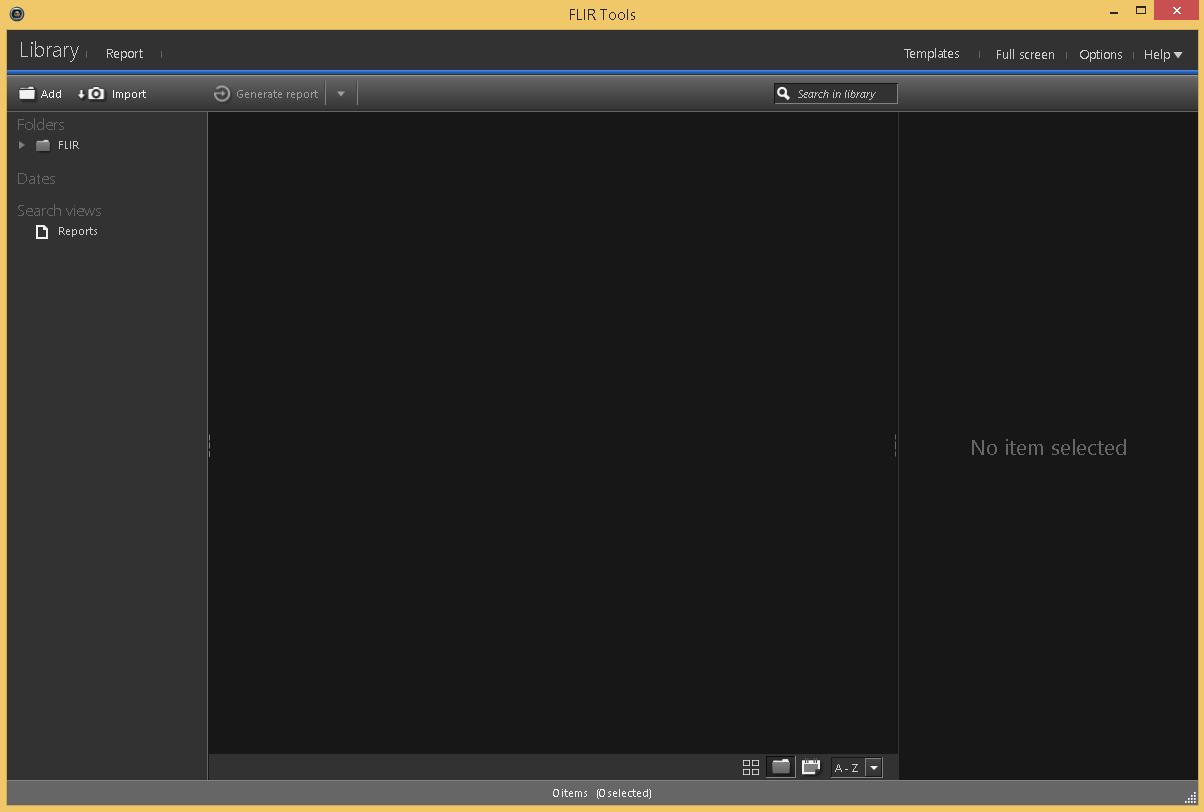
Task: Toggle the left panel collapse handle
Action: 208,445
